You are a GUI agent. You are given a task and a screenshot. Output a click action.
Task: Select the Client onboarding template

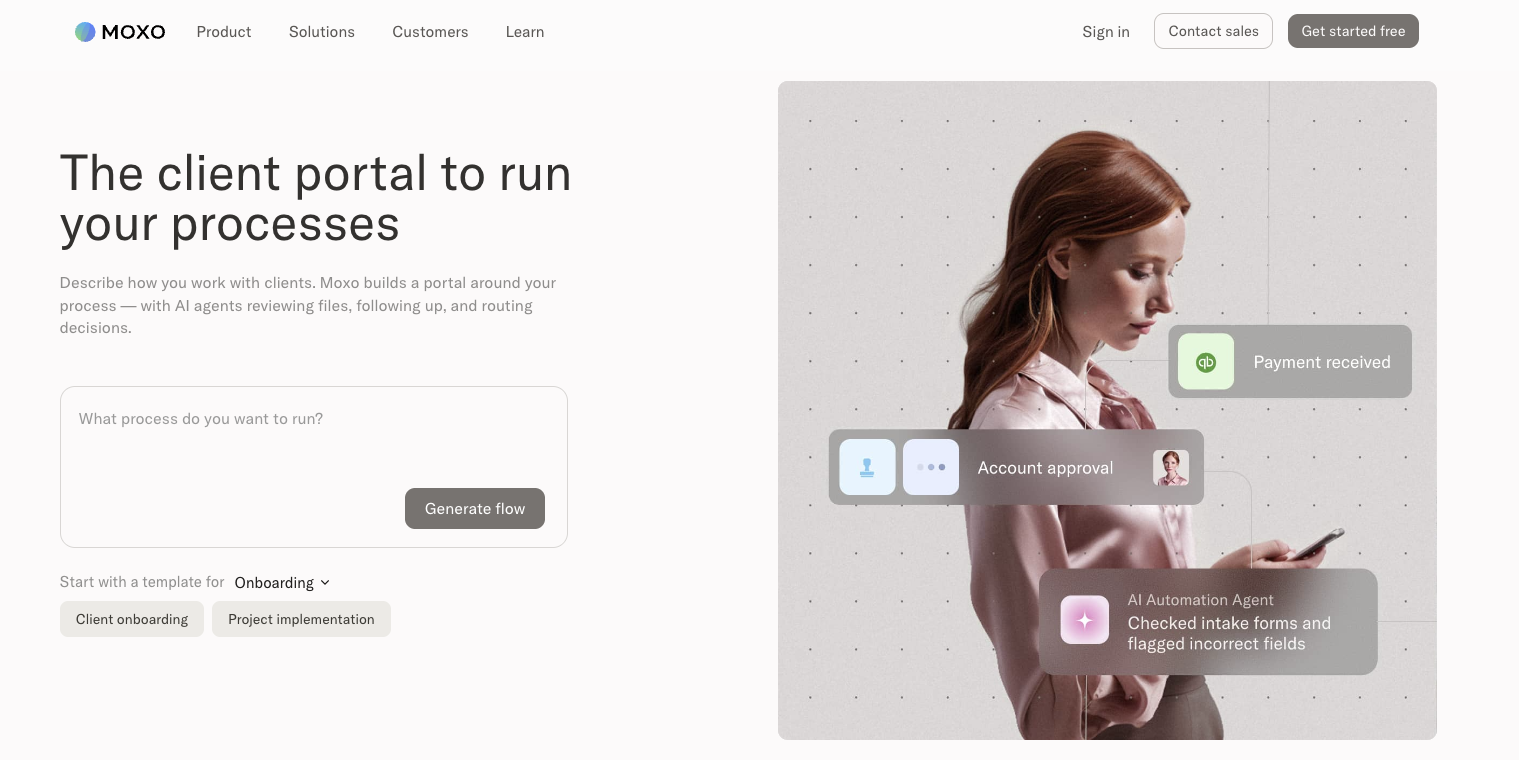click(x=131, y=619)
